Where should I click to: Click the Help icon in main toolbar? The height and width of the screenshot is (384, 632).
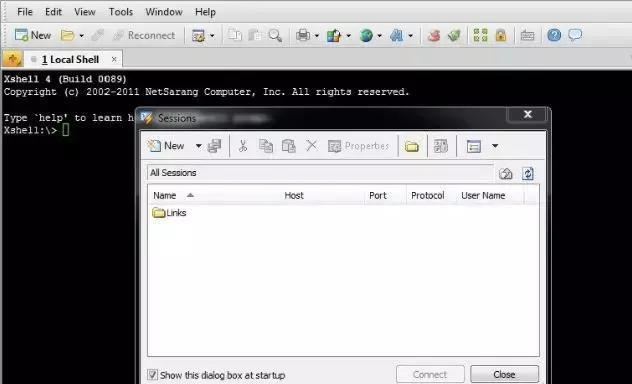click(554, 35)
